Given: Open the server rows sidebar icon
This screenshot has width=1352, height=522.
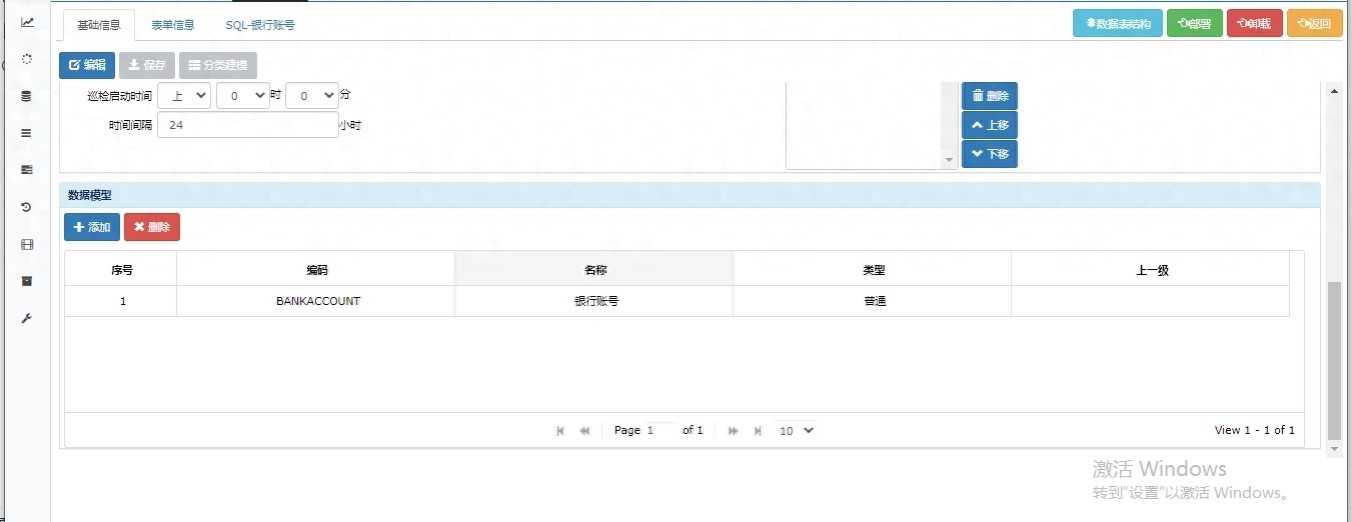Looking at the screenshot, I should [x=27, y=170].
